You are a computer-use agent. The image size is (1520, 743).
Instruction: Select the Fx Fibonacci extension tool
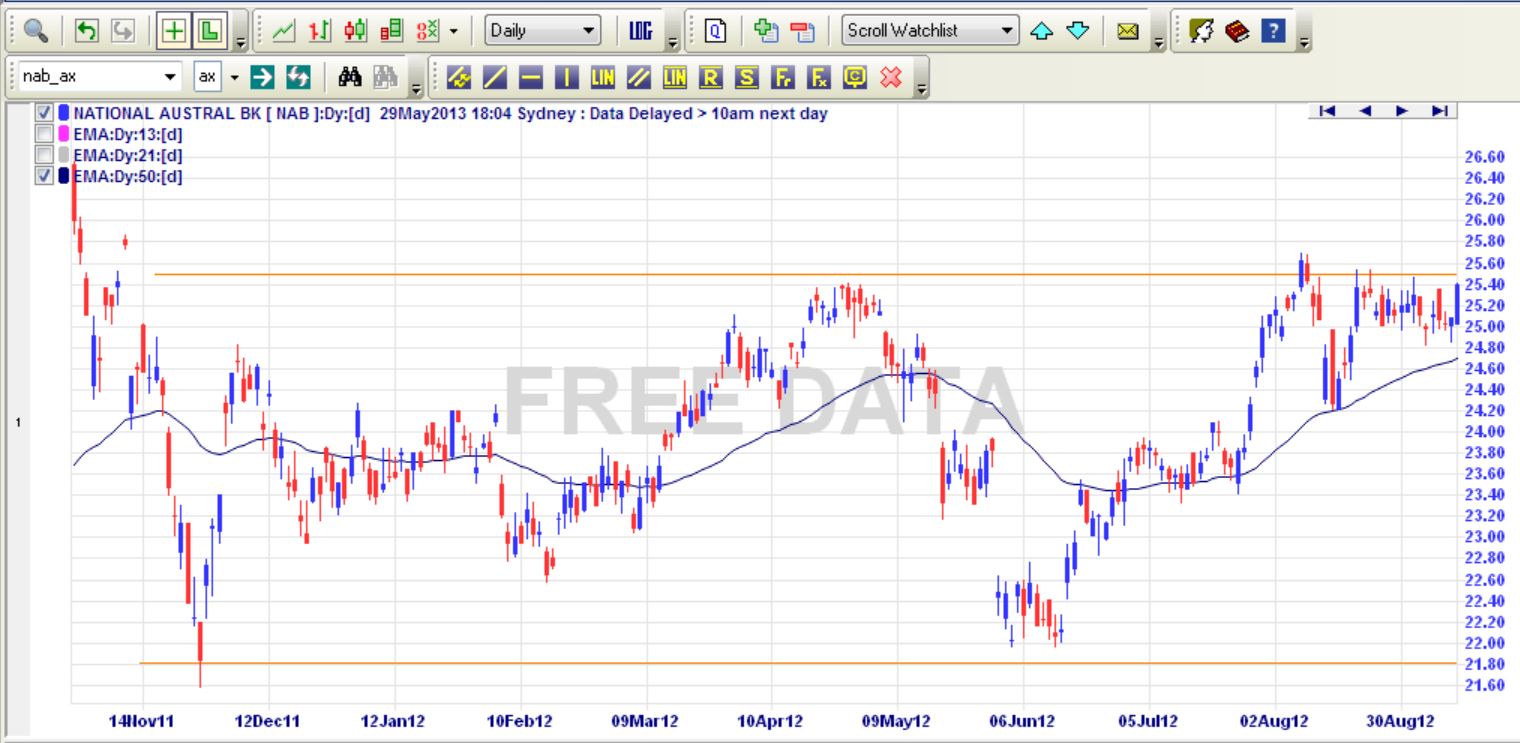[819, 76]
